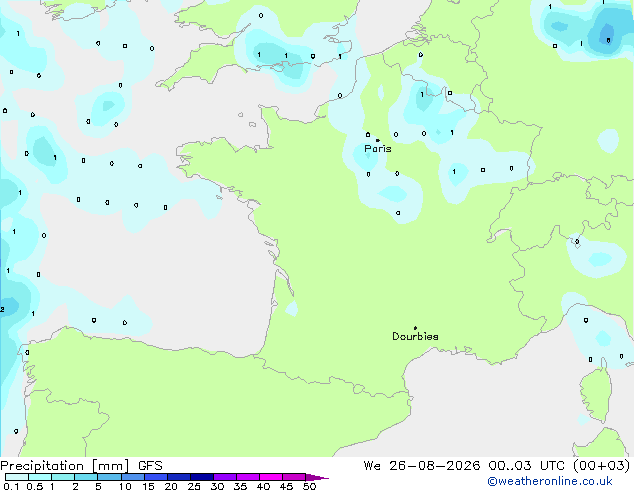Pick the legend swatch between 2 and 5
The width and height of the screenshot is (634, 490).
pyautogui.click(x=86, y=477)
